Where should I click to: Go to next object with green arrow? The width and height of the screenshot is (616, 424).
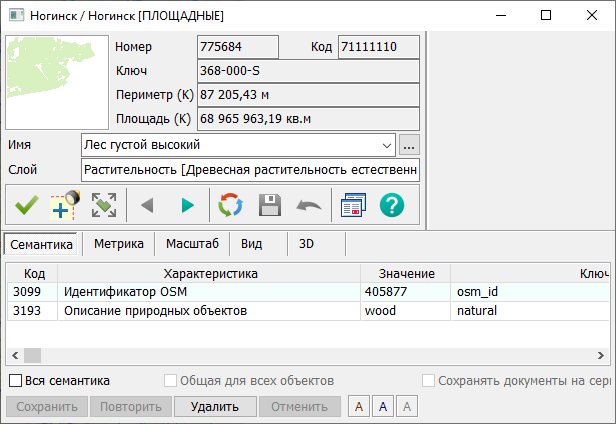point(187,205)
